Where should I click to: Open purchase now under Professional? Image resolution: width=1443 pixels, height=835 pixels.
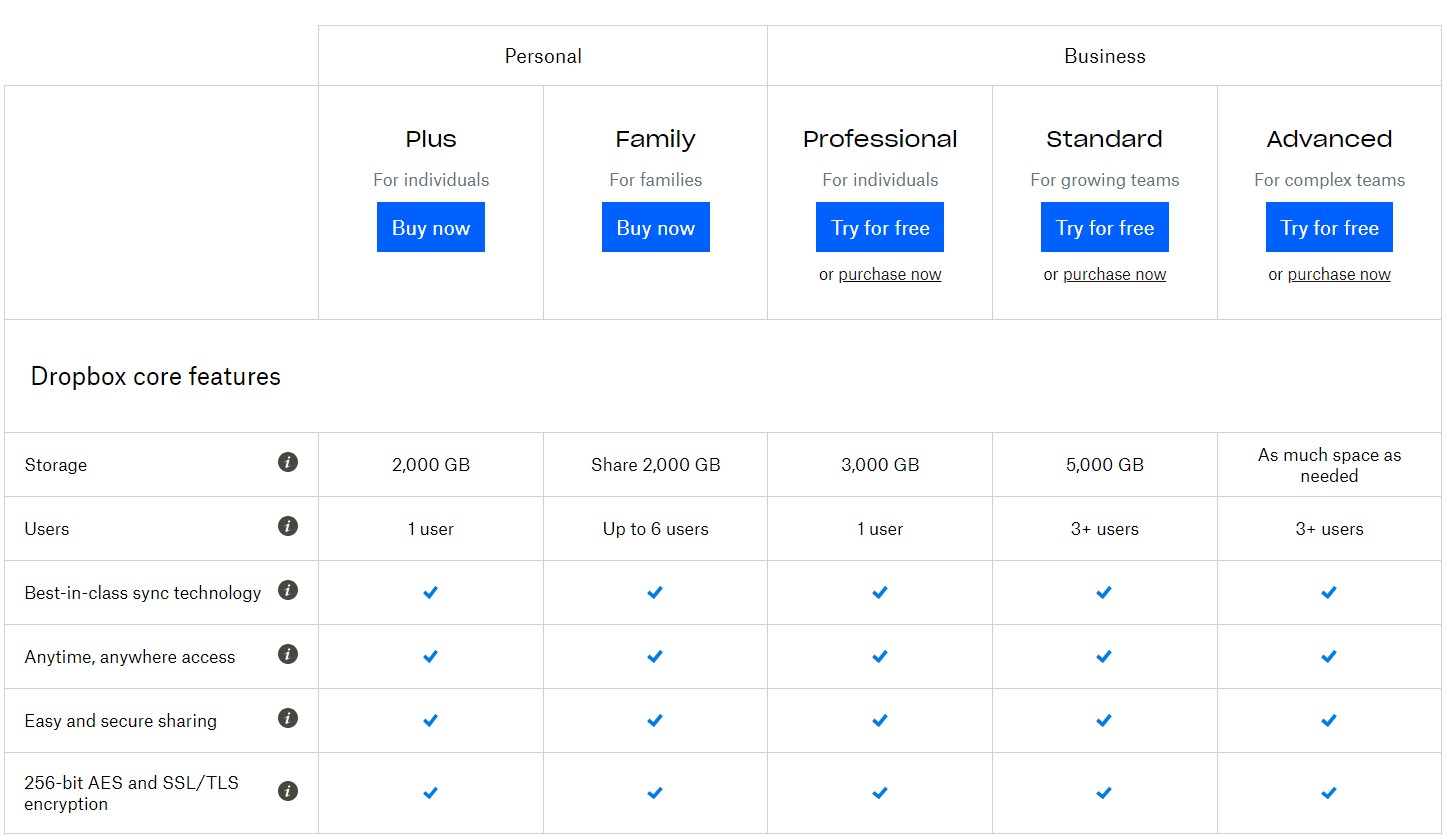click(889, 273)
